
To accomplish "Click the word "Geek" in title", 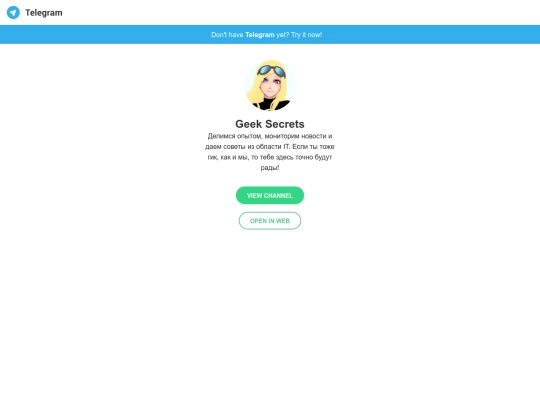I will click(x=248, y=124).
